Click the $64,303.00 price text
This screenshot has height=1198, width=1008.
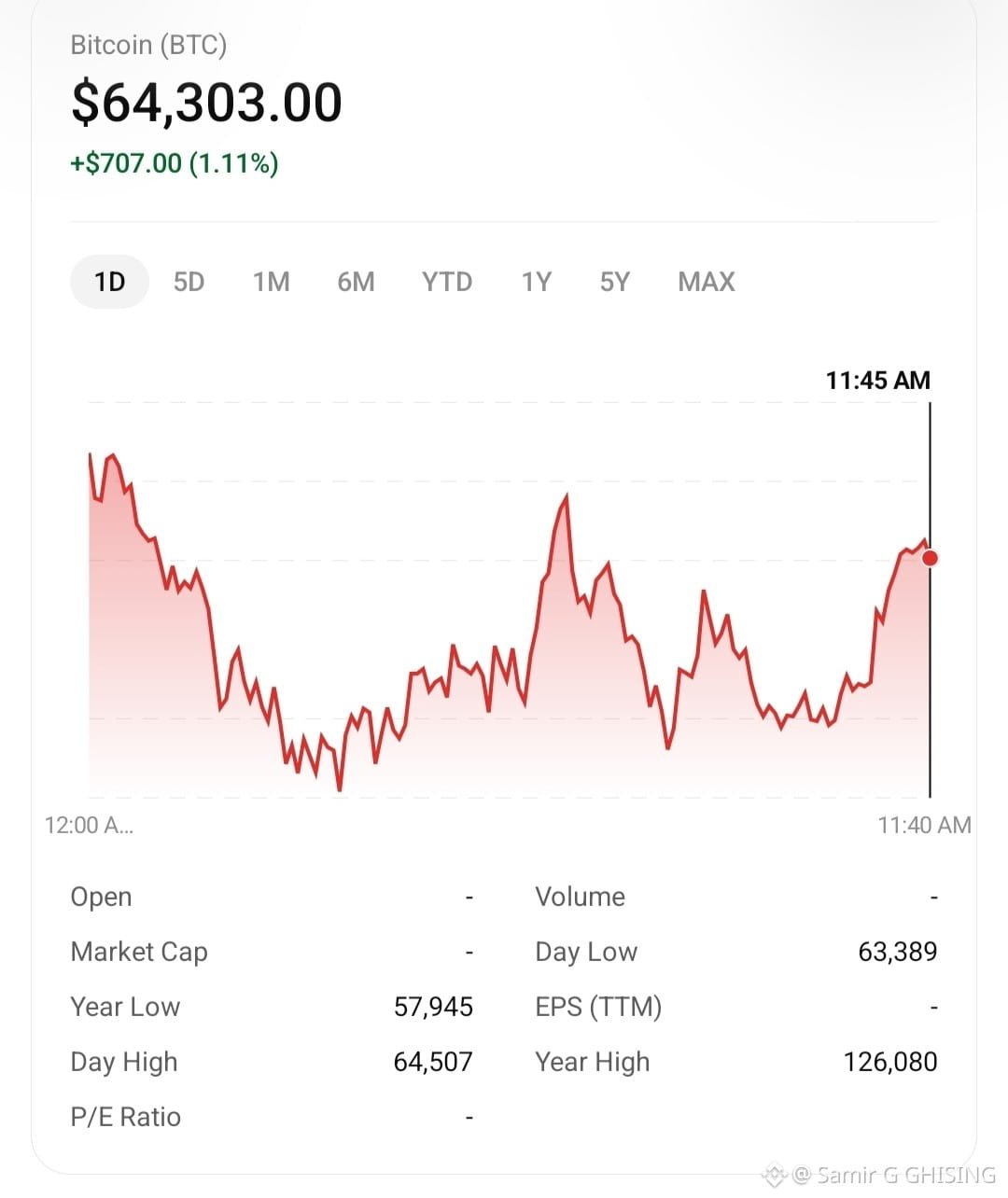click(x=207, y=103)
